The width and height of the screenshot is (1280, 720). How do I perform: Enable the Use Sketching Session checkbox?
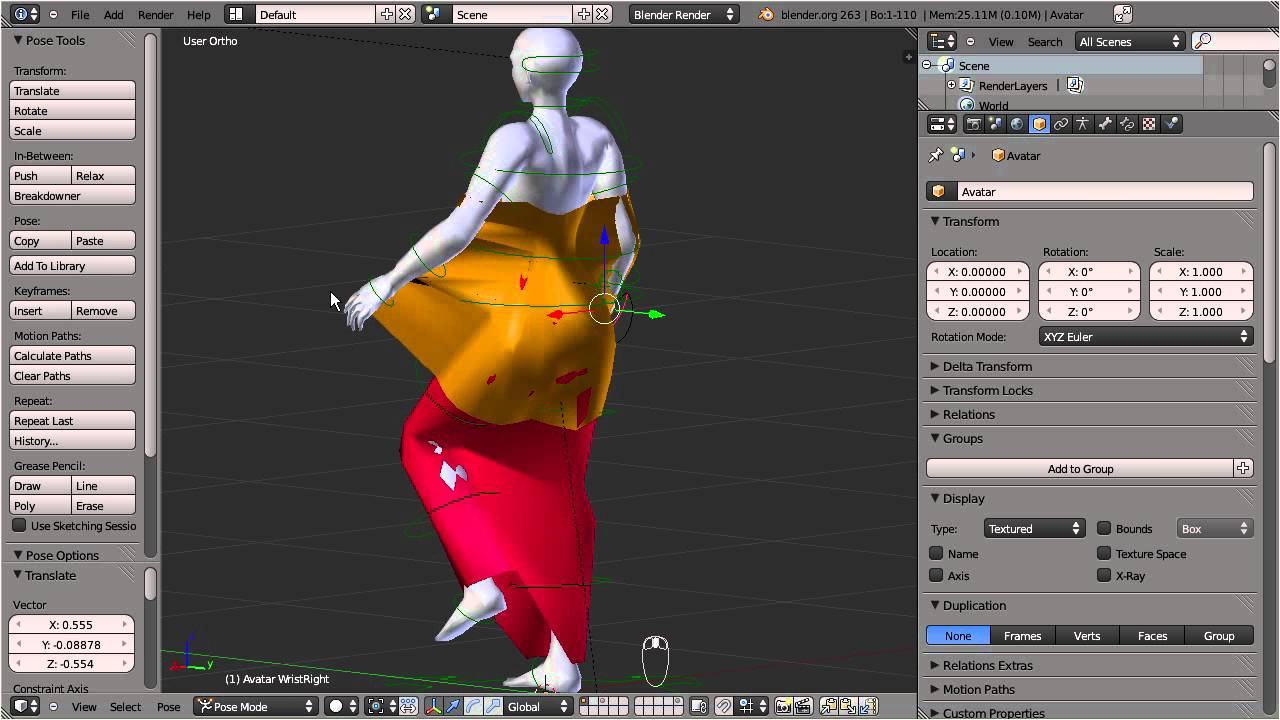(19, 525)
